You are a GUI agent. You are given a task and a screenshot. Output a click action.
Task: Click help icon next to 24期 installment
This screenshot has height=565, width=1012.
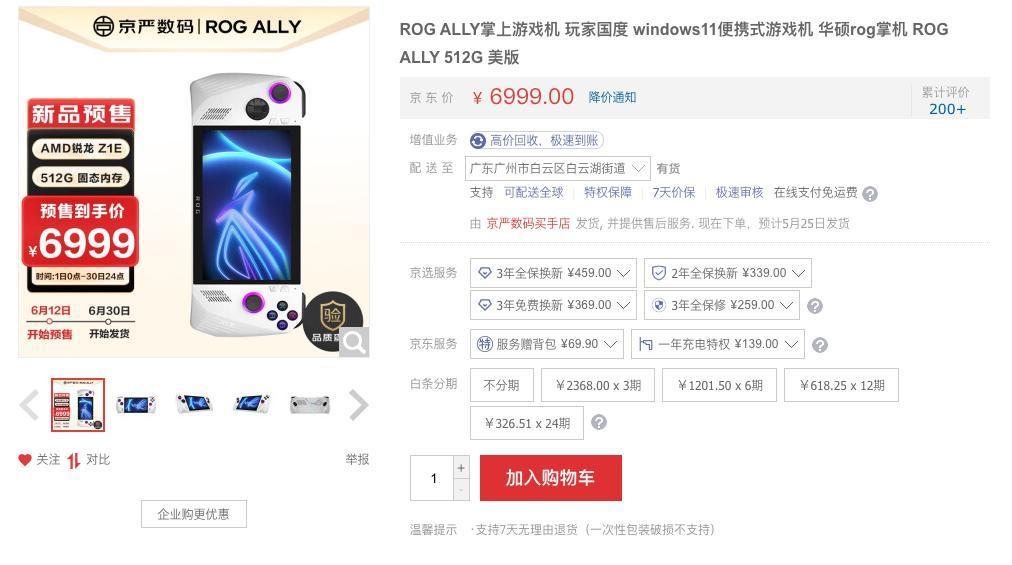point(599,422)
